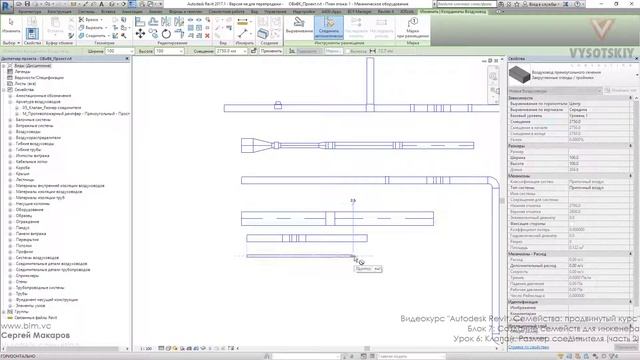The width and height of the screenshot is (640, 360).
Task: Expand the Виды tree node
Action: (4, 65)
